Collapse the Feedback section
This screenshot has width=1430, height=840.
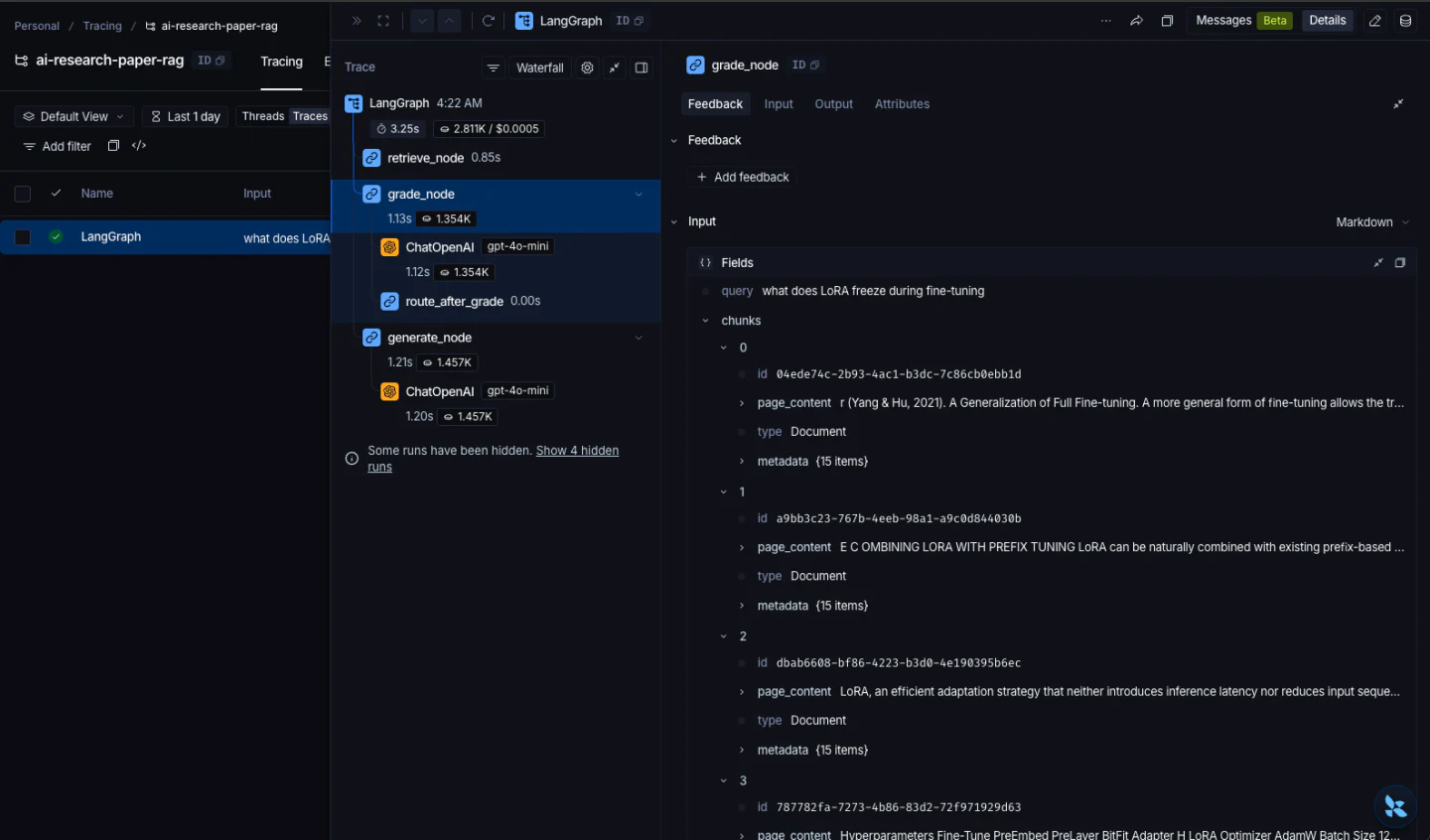pos(674,141)
